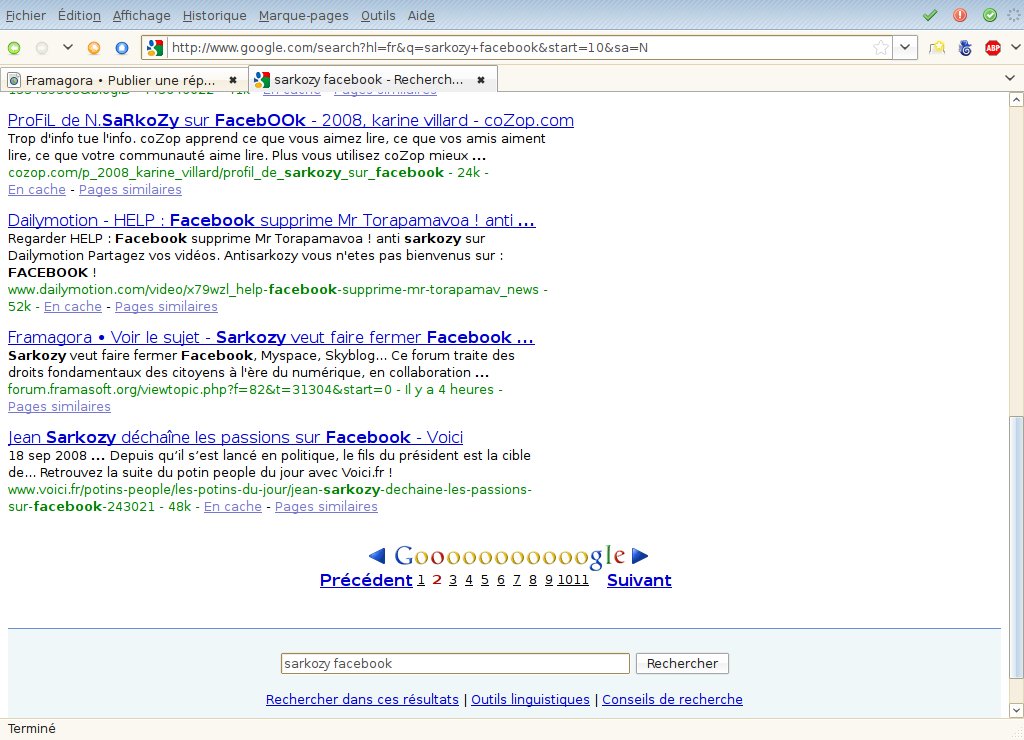Open cached version of coZop result

[x=37, y=189]
